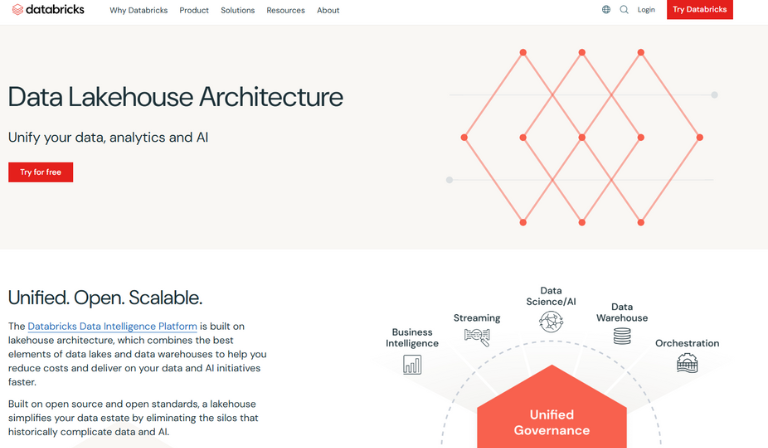
Task: Click the Databricks logo
Action: (48, 9)
